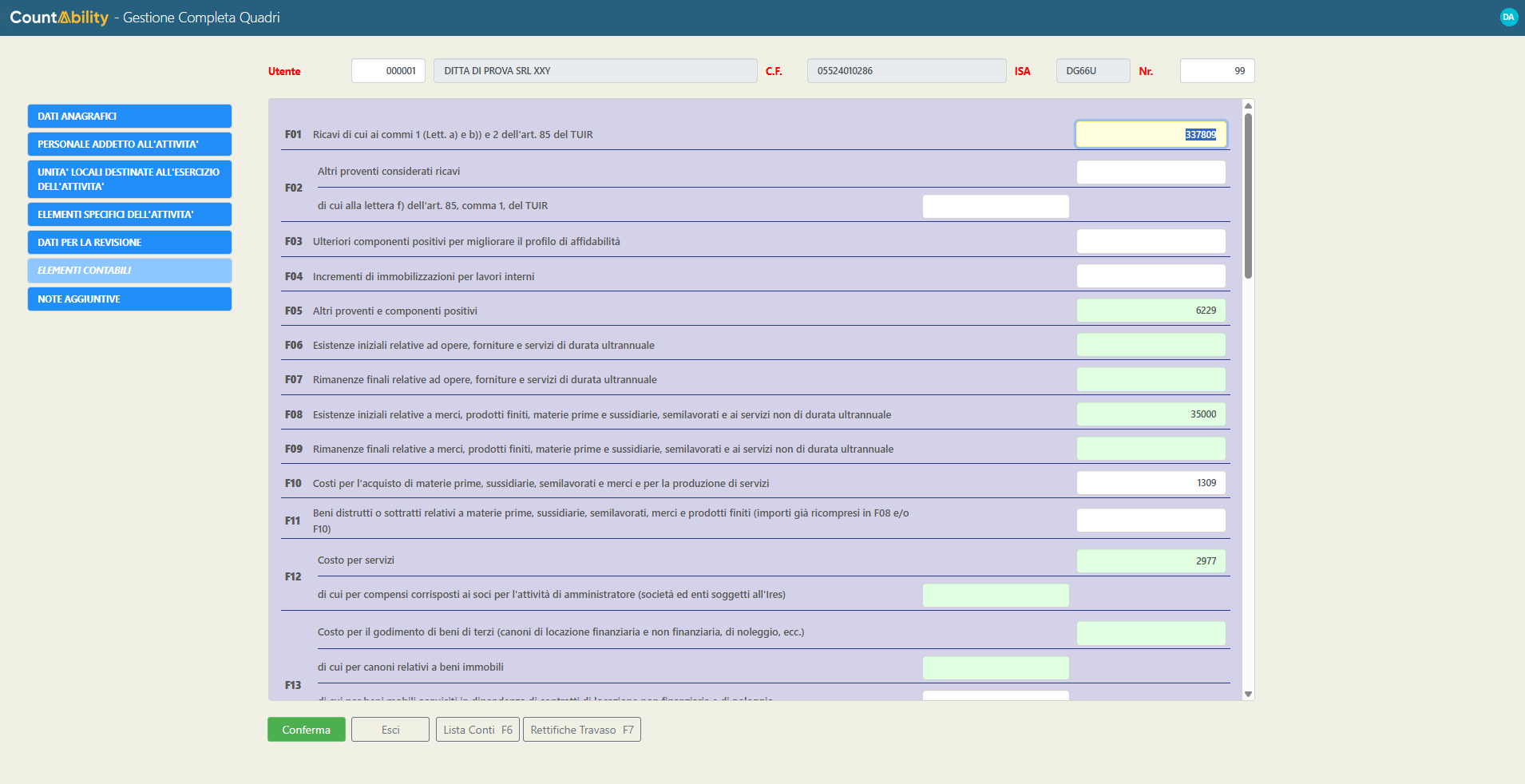Viewport: 1525px width, 784px height.
Task: Select the Nr. field showing 99
Action: pyautogui.click(x=1216, y=71)
